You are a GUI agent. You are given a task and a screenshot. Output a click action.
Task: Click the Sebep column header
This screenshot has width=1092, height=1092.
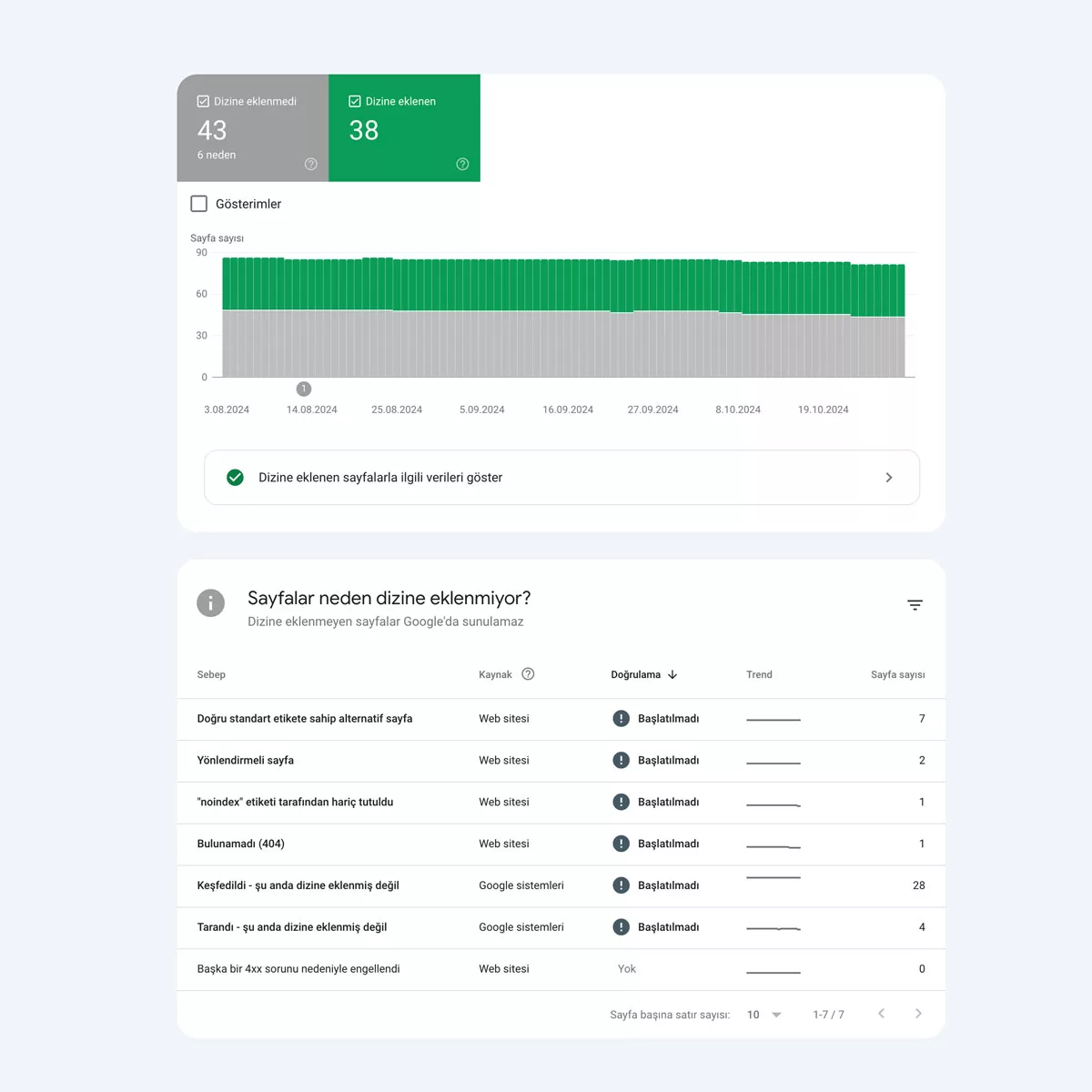(211, 674)
